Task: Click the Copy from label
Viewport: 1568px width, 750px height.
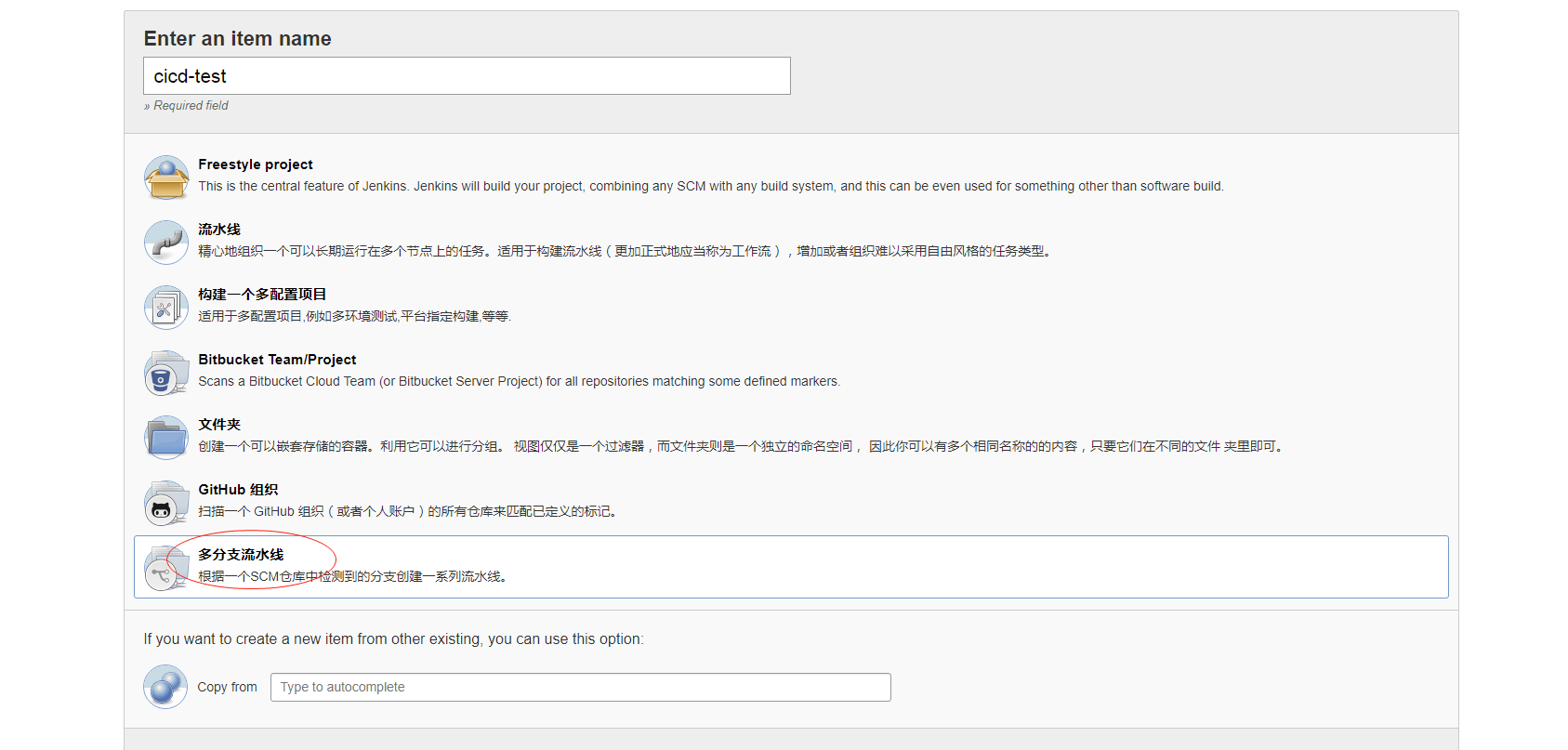Action: click(227, 687)
